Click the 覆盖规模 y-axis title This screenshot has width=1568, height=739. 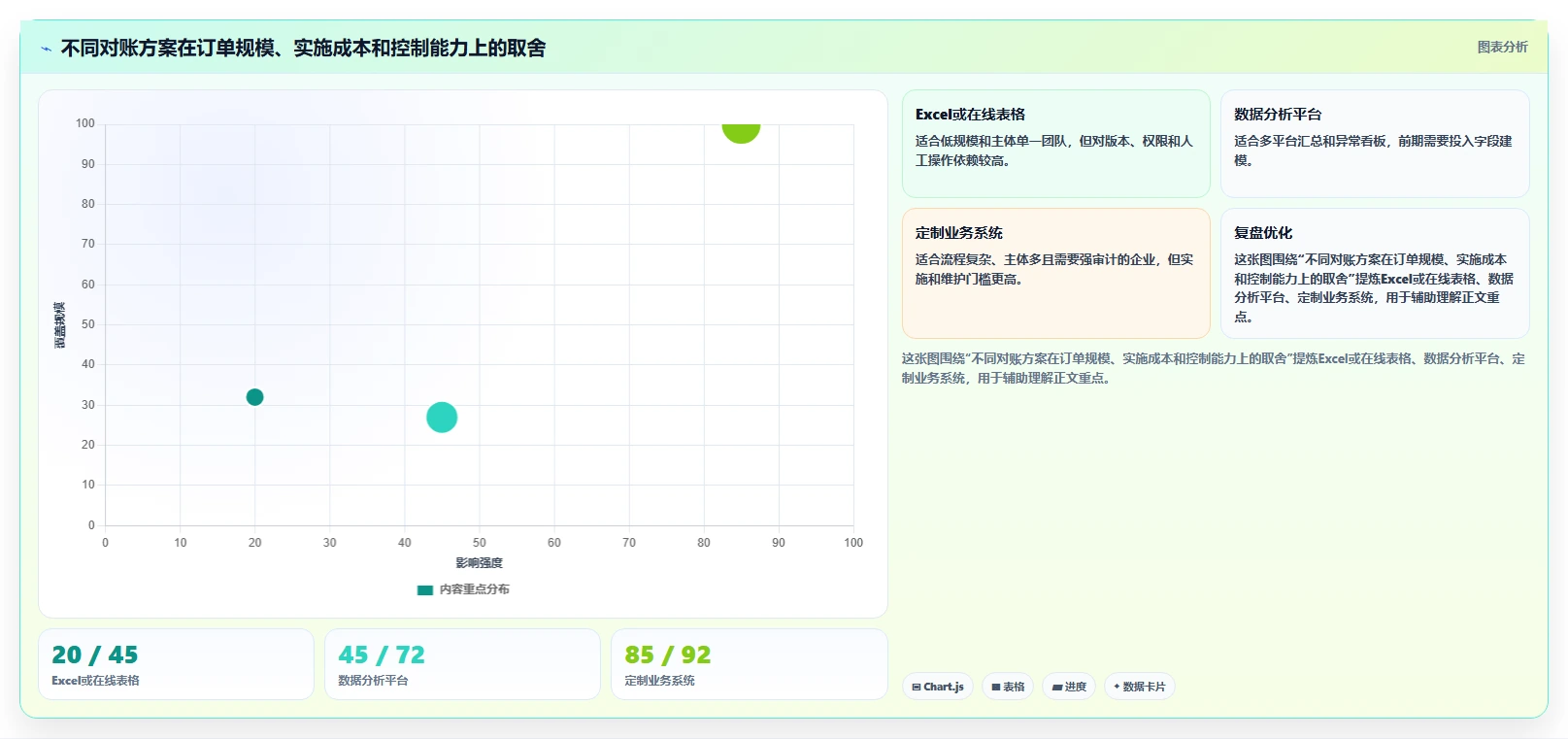[60, 325]
